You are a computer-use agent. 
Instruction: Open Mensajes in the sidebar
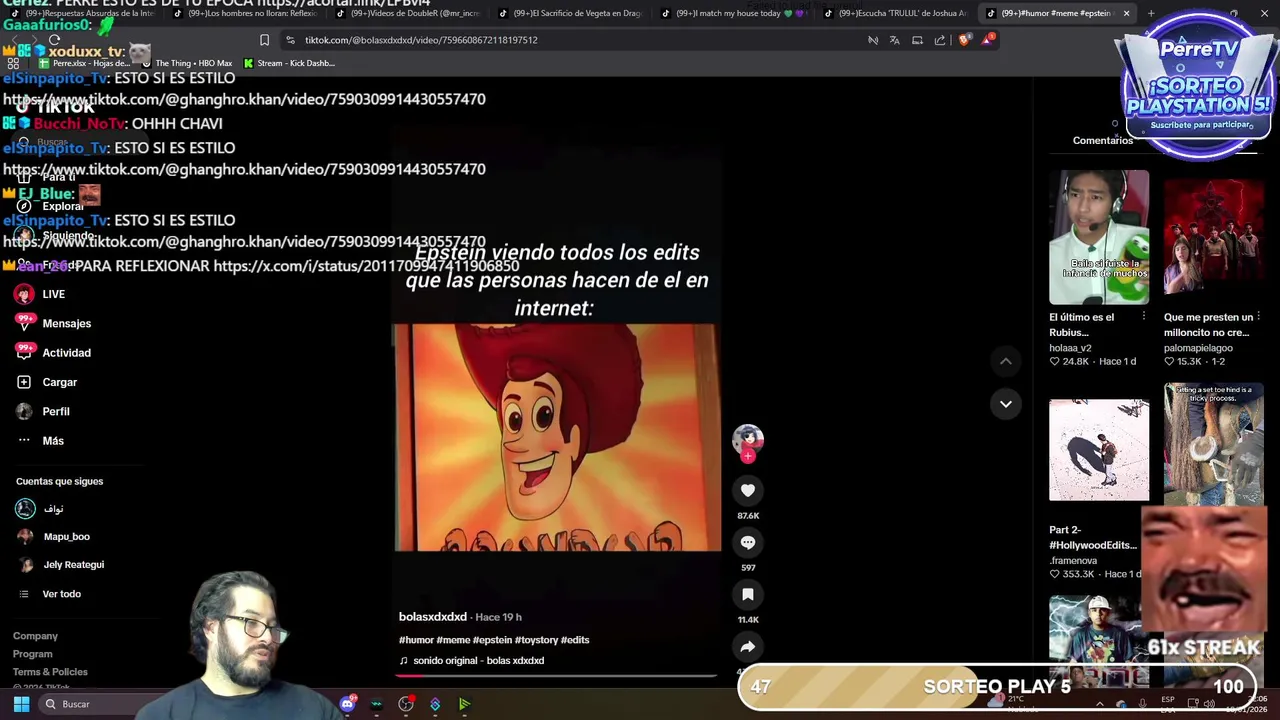67,323
